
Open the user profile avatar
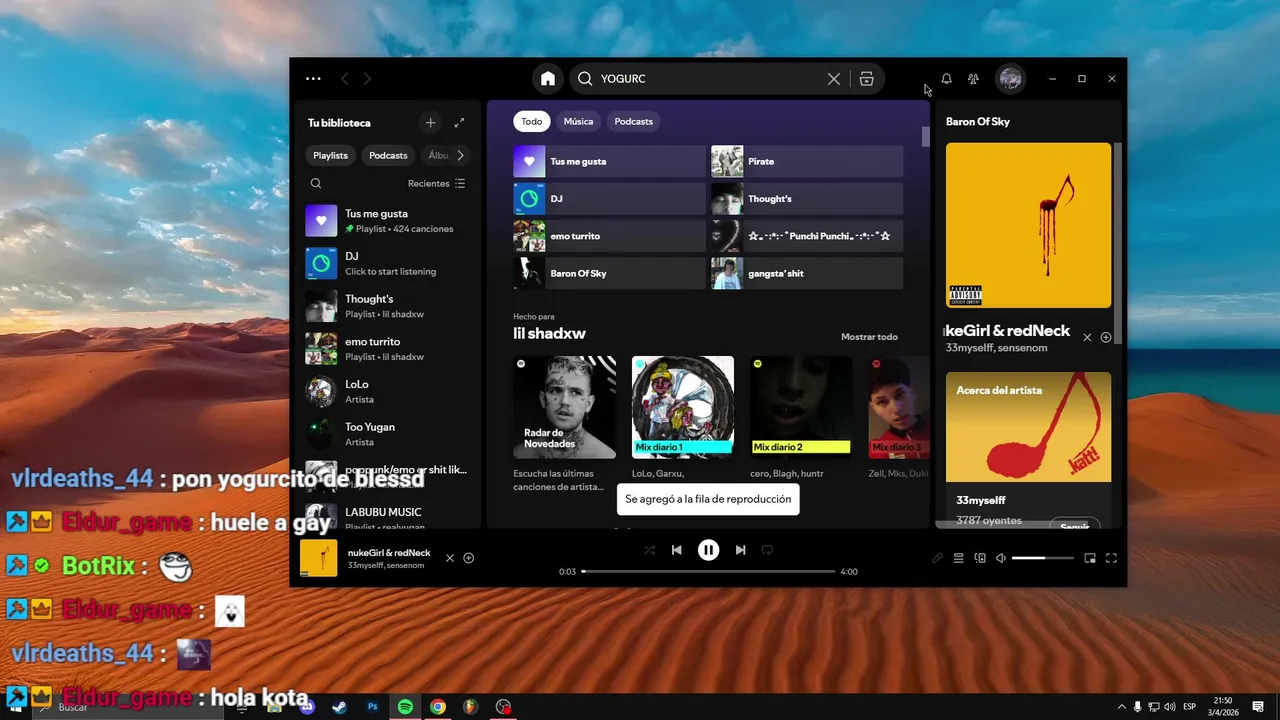point(1011,79)
